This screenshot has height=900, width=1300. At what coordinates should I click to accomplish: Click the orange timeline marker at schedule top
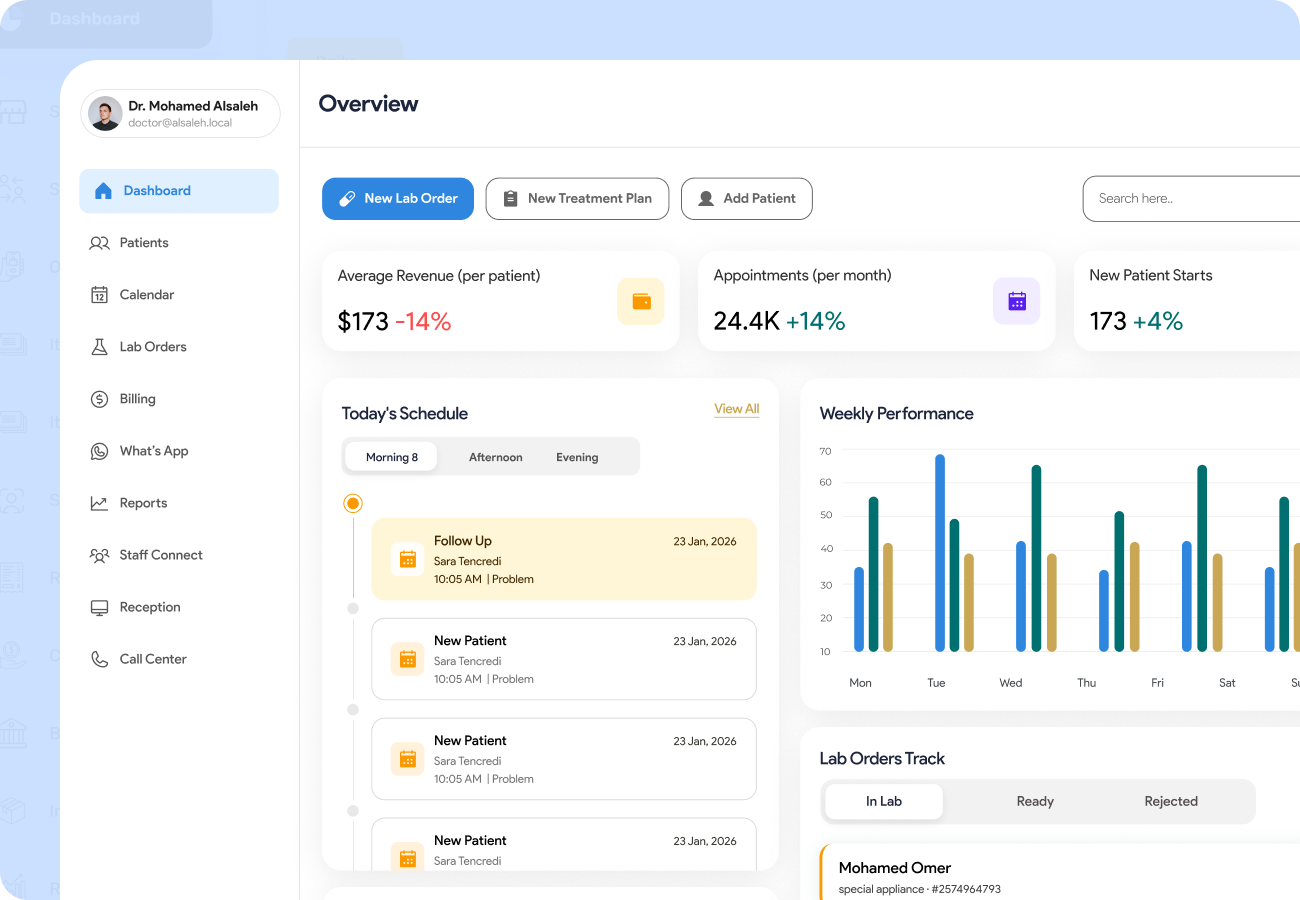point(352,503)
